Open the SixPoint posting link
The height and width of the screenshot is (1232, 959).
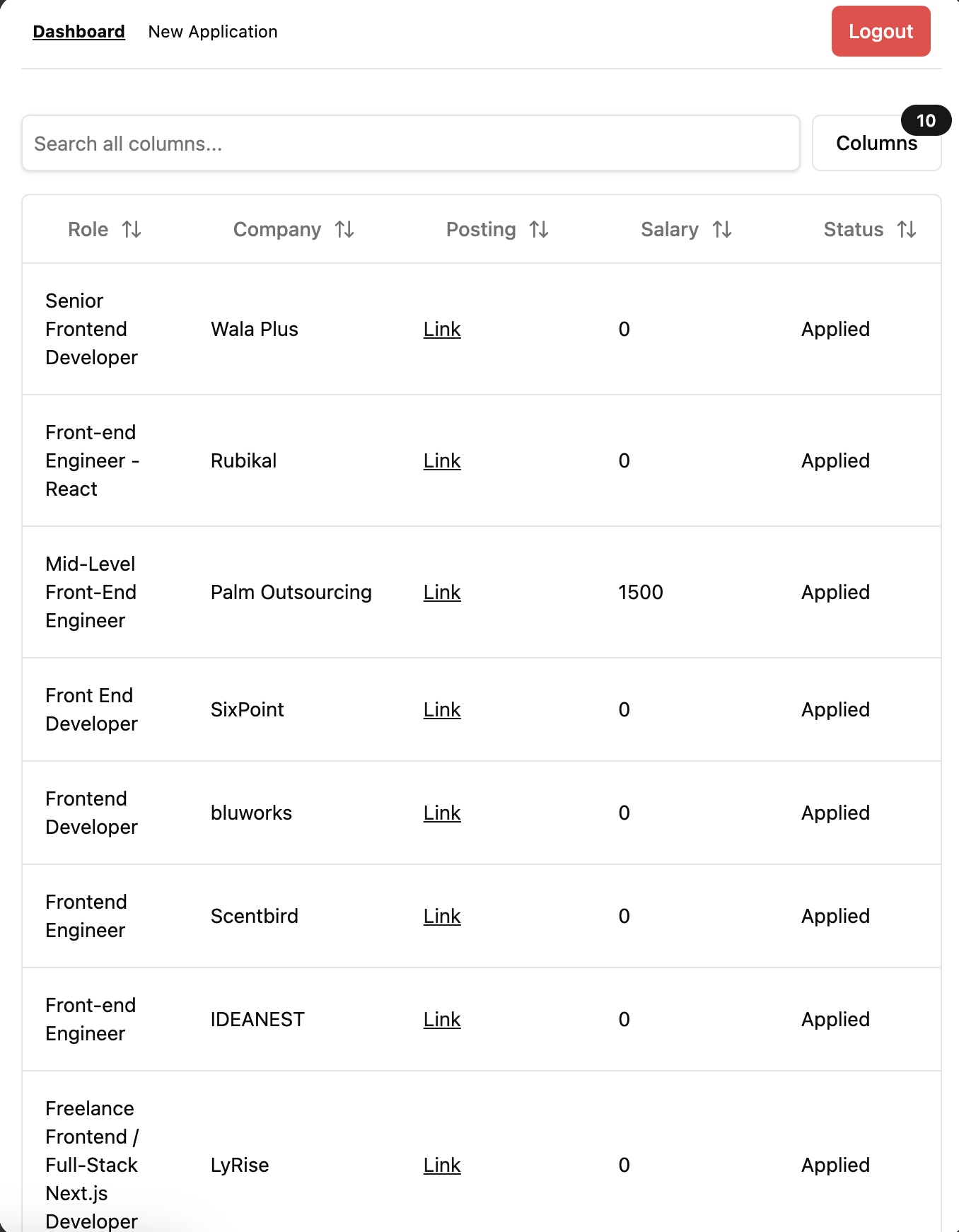pyautogui.click(x=441, y=709)
